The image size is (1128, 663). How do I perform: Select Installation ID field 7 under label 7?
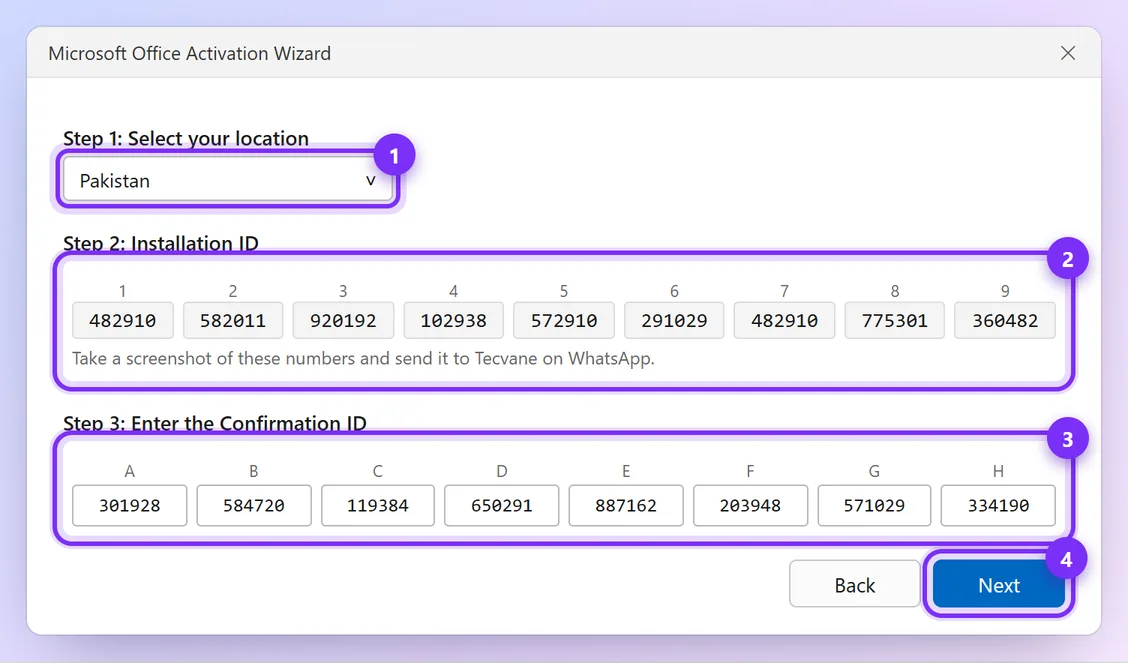point(784,321)
